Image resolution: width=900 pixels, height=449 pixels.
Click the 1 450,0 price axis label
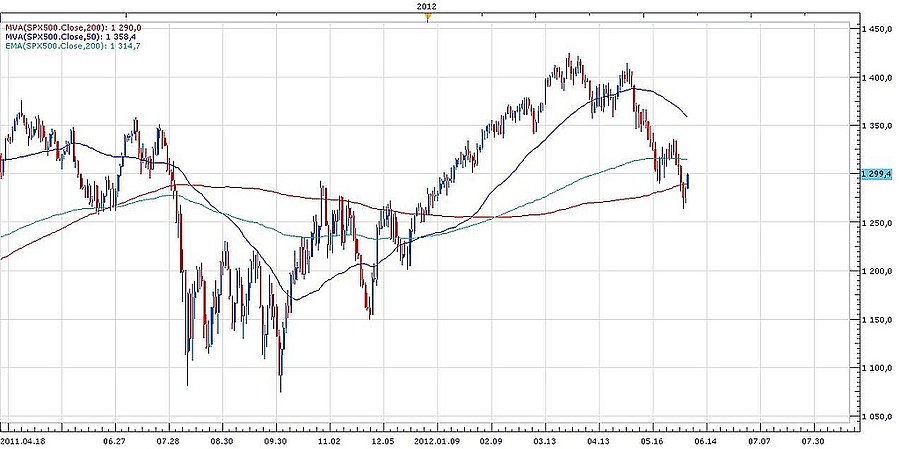(x=877, y=29)
